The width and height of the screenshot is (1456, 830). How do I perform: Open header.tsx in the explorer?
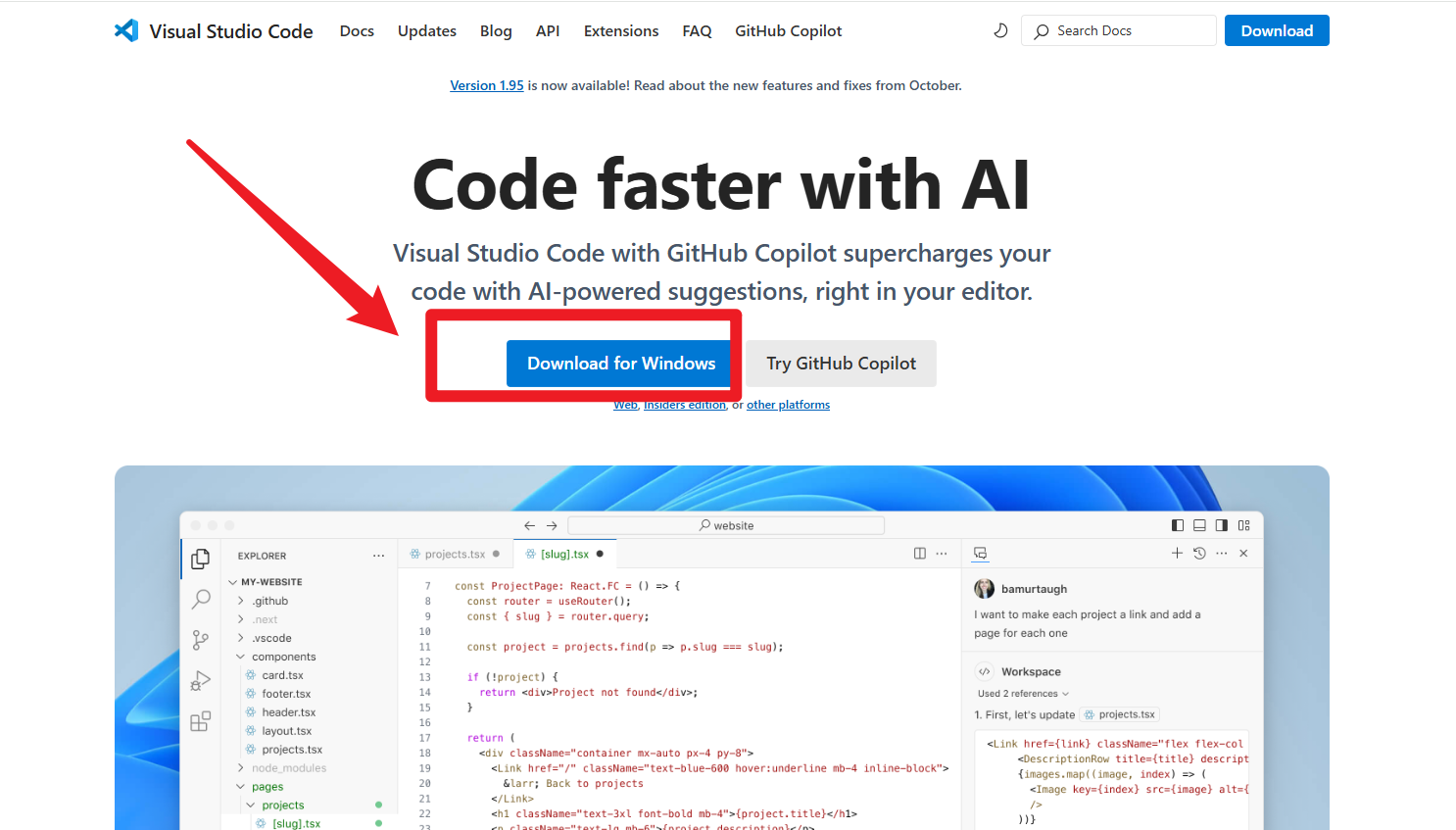[x=288, y=712]
